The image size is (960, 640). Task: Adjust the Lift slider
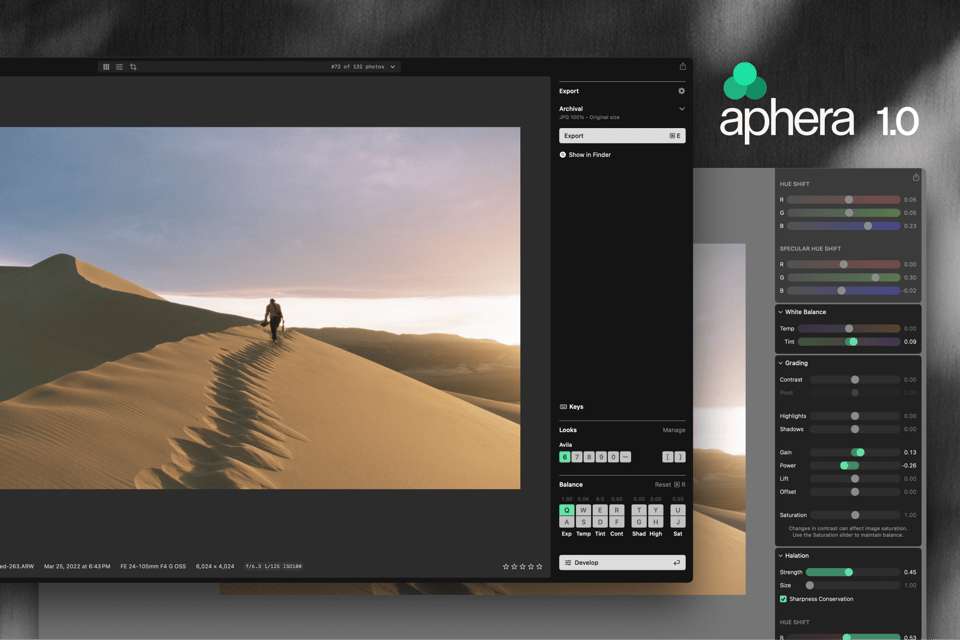[855, 479]
